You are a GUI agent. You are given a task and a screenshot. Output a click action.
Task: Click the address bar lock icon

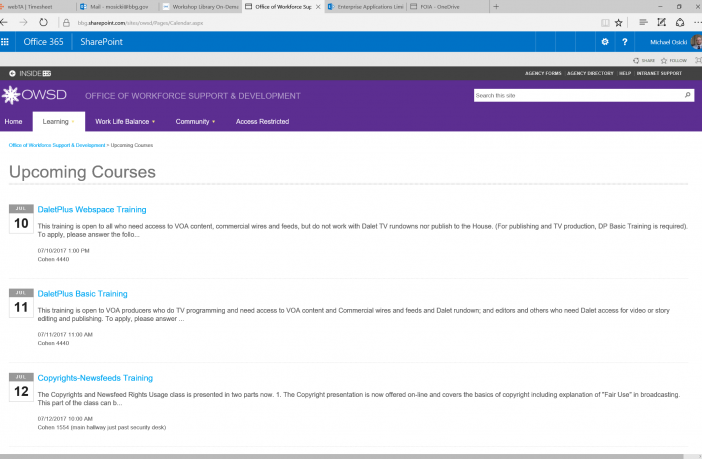[x=66, y=23]
